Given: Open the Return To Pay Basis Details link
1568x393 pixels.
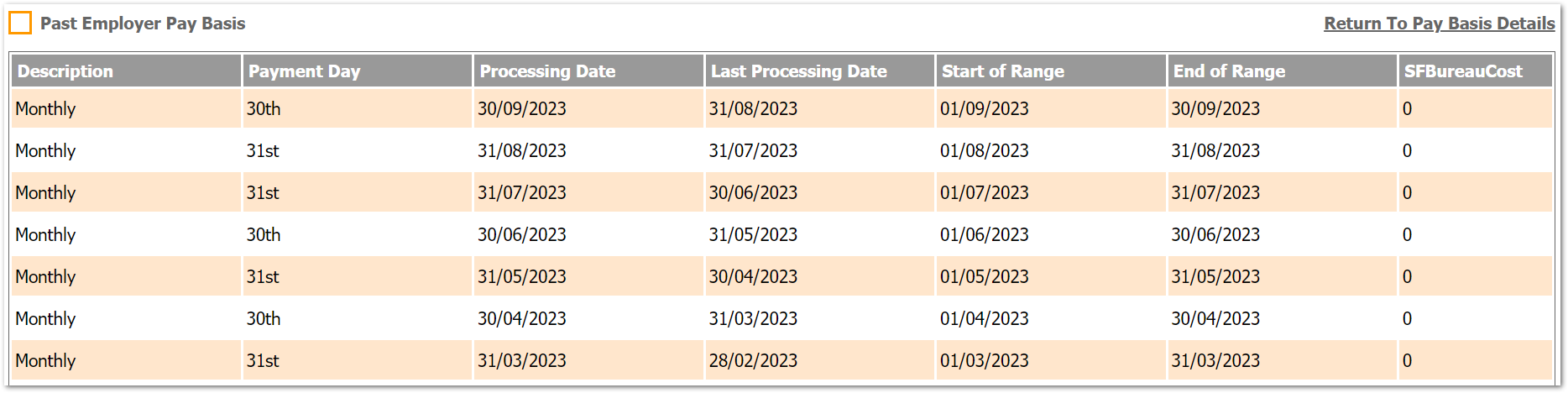Looking at the screenshot, I should tap(1439, 24).
